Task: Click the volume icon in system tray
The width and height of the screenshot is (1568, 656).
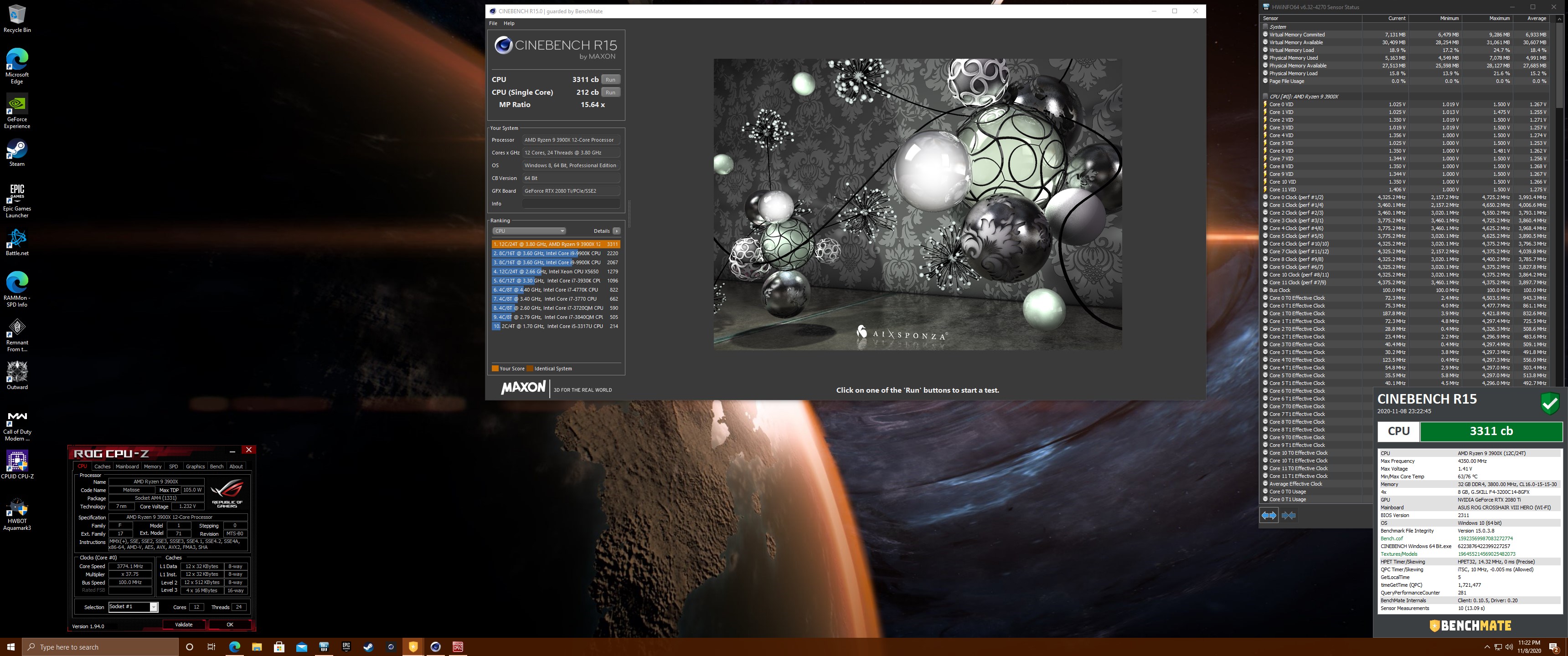Action: pos(1508,647)
